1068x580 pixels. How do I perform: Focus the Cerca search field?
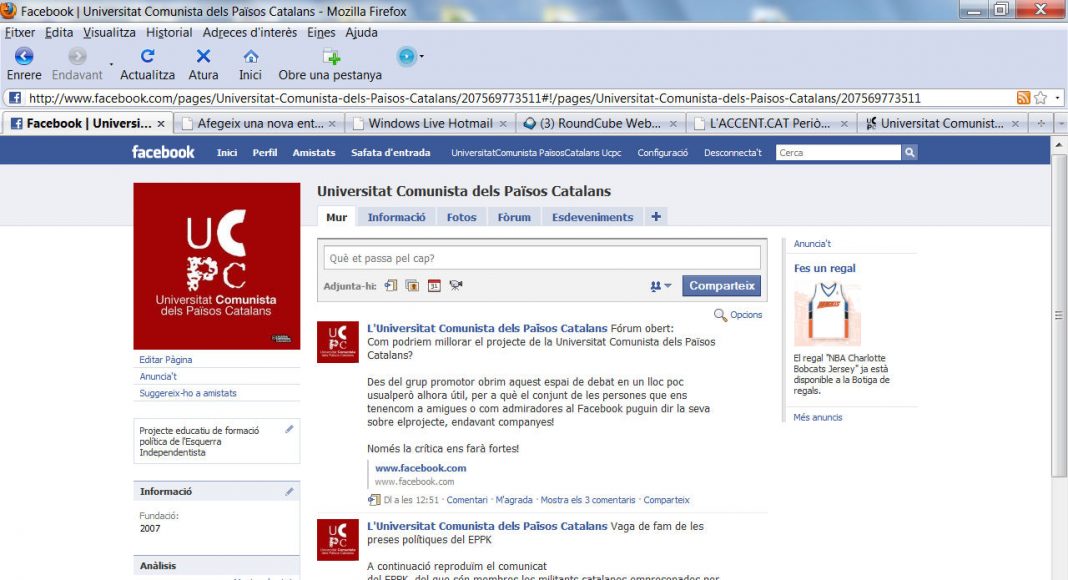tap(838, 152)
